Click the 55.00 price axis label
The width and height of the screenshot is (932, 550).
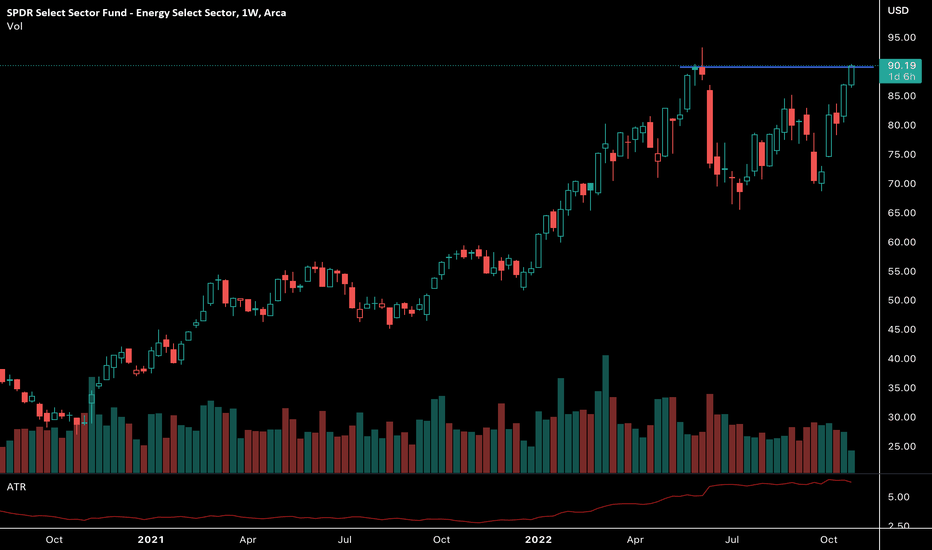click(902, 271)
